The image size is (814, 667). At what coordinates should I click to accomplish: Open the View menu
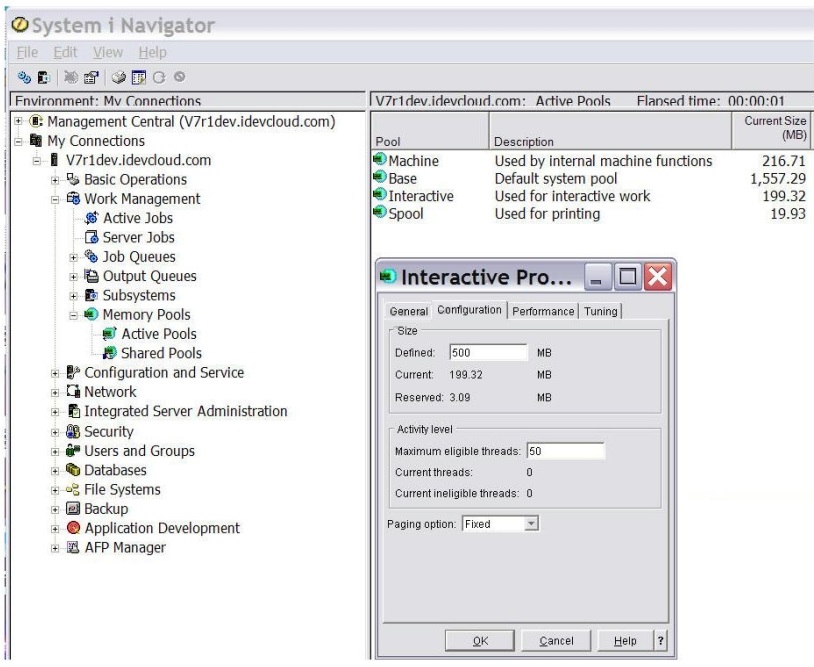point(108,52)
